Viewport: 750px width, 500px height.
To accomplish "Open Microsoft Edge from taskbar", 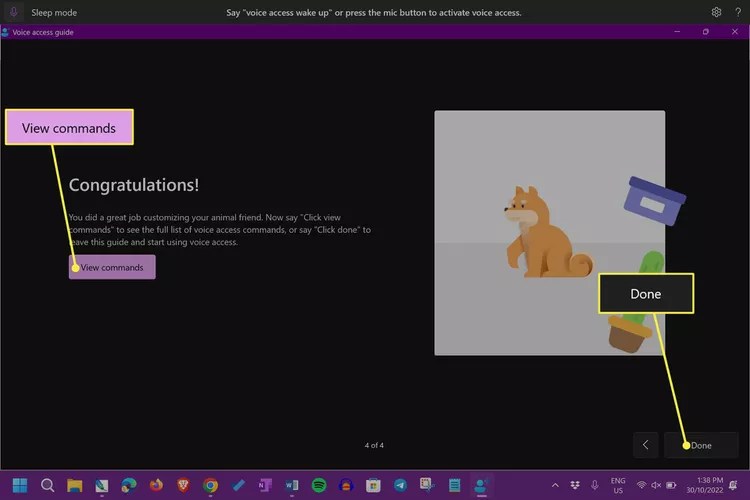I will 129,485.
